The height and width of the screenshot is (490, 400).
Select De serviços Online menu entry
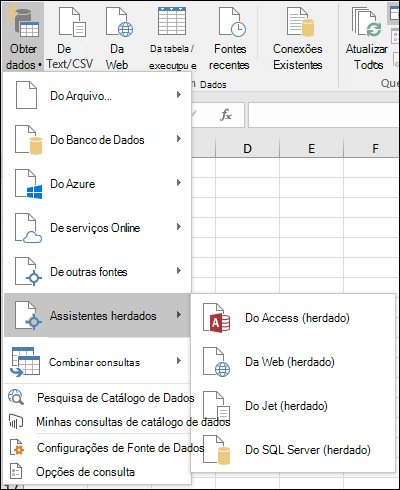(x=97, y=228)
